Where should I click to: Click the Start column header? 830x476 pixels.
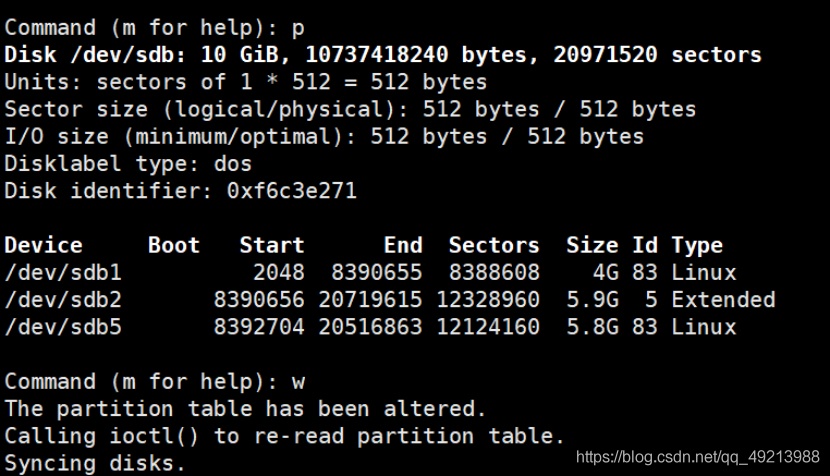pyautogui.click(x=272, y=245)
